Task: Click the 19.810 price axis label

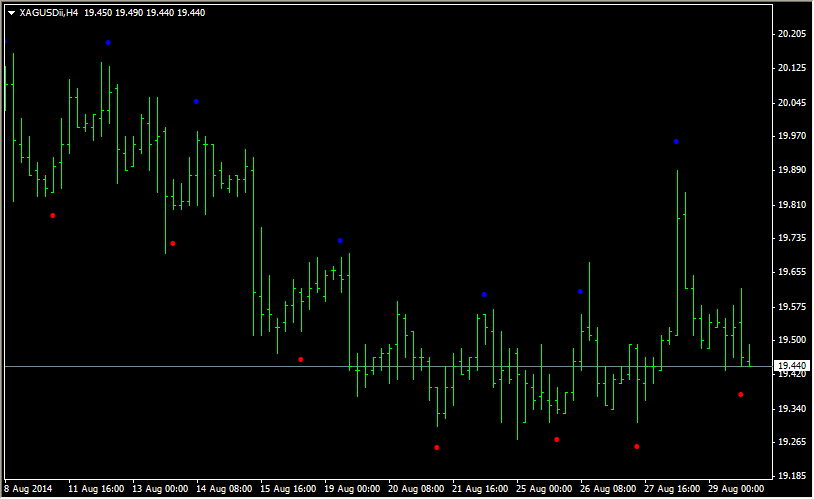Action: coord(792,205)
